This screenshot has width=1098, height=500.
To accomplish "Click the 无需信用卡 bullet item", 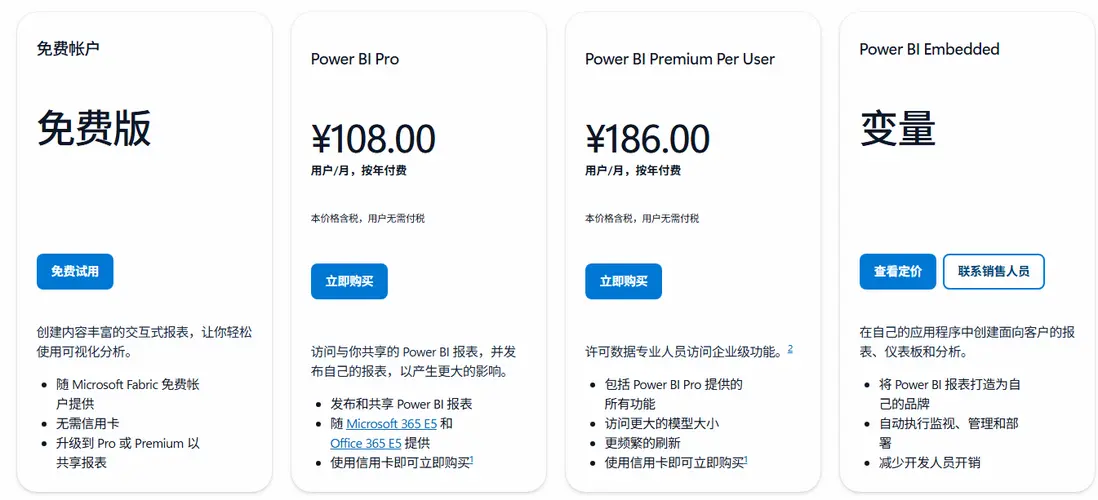I will [x=88, y=423].
